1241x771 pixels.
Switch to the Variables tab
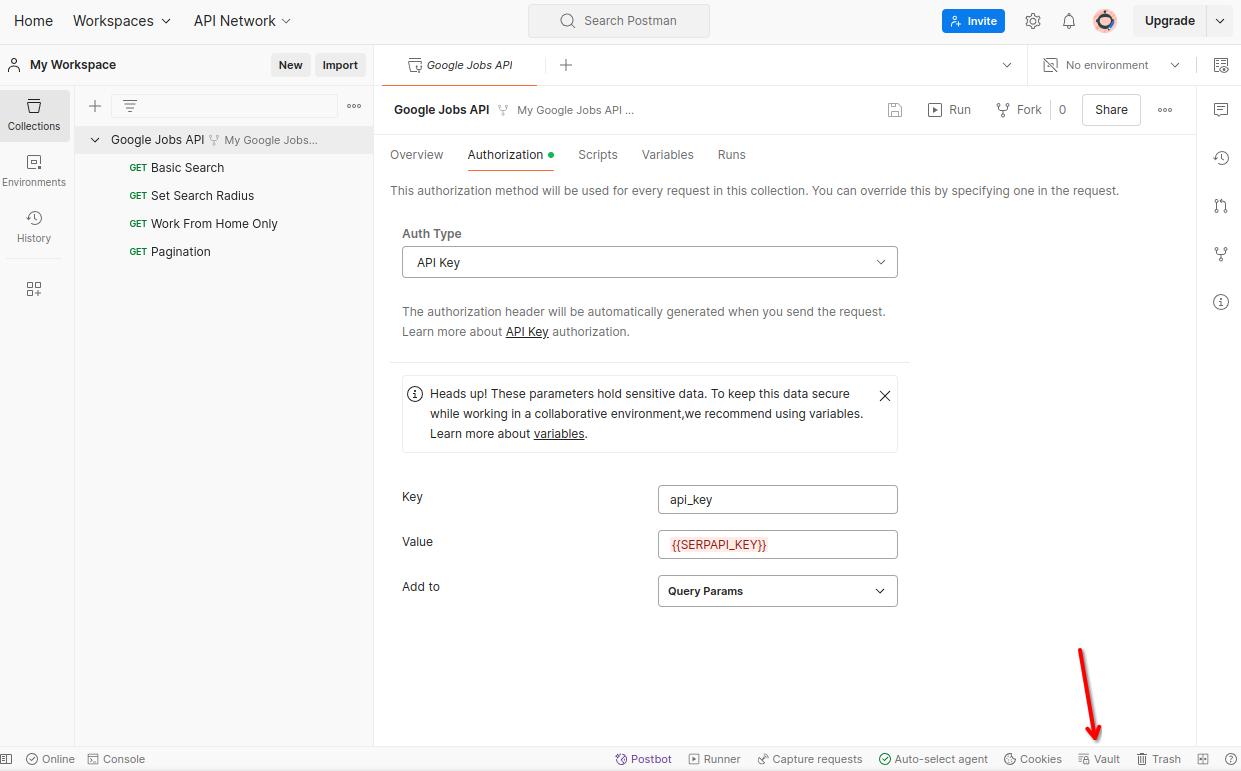click(668, 155)
